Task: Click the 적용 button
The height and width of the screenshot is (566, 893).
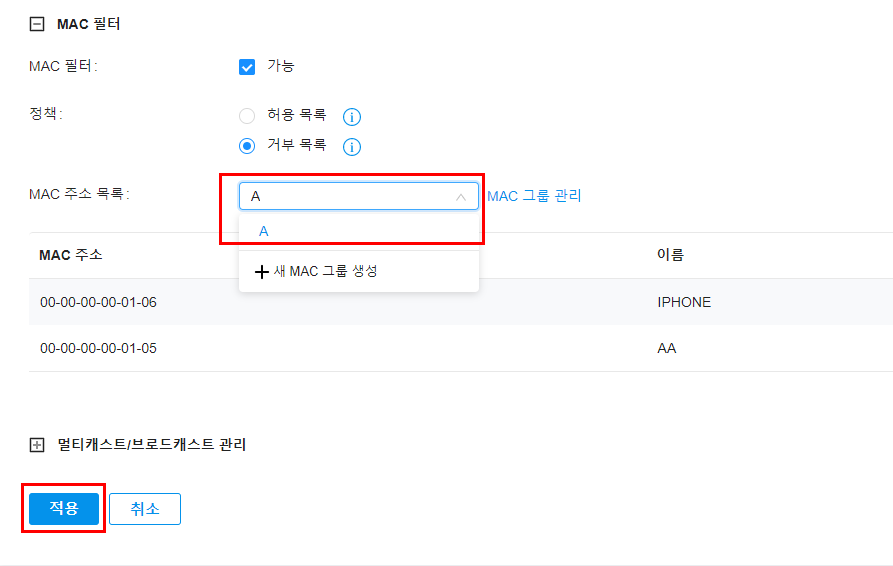Action: [64, 508]
